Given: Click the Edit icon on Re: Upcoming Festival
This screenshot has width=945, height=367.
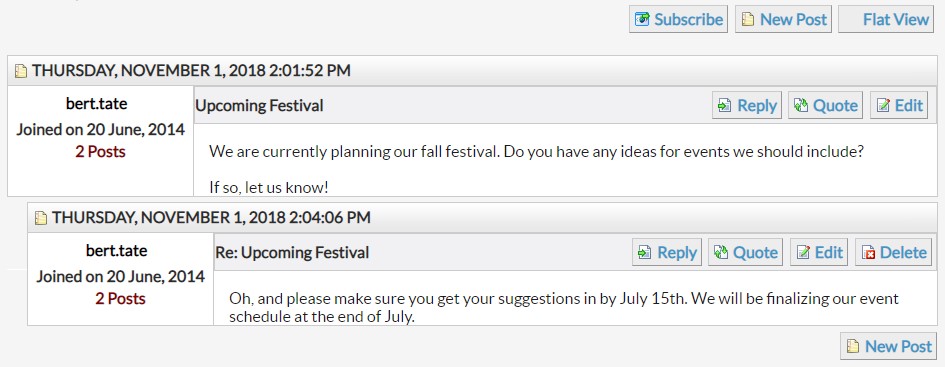Looking at the screenshot, I should tap(803, 253).
